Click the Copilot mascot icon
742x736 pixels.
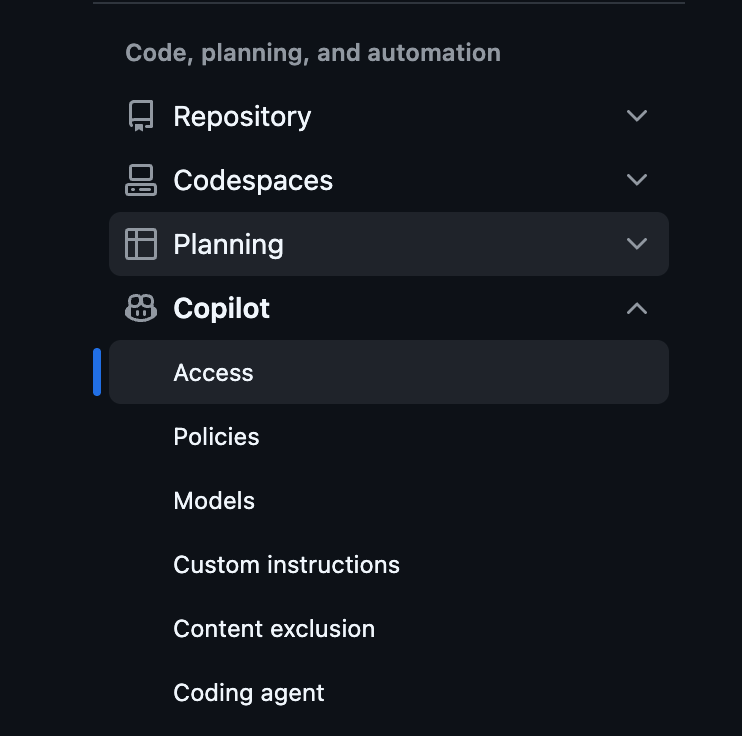(141, 309)
